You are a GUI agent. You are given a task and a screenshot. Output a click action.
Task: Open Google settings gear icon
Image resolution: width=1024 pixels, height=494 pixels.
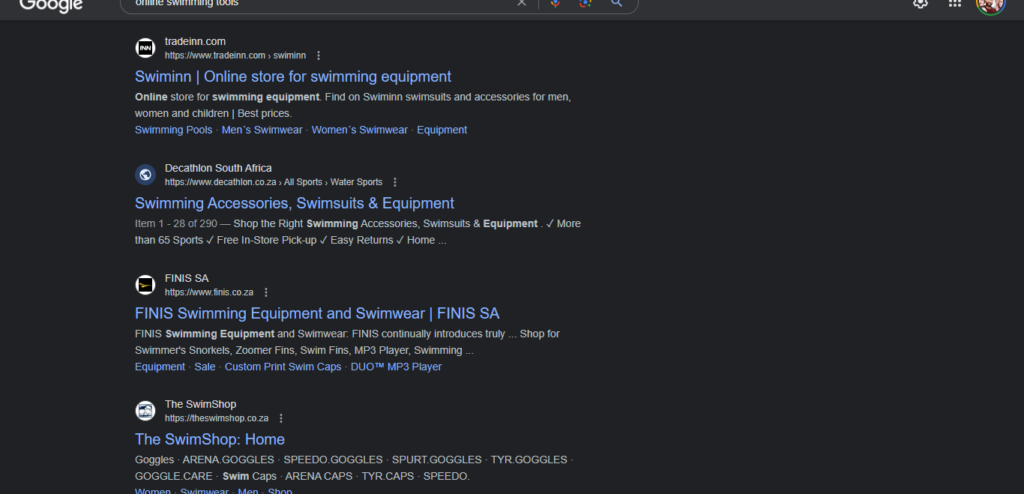pos(920,3)
